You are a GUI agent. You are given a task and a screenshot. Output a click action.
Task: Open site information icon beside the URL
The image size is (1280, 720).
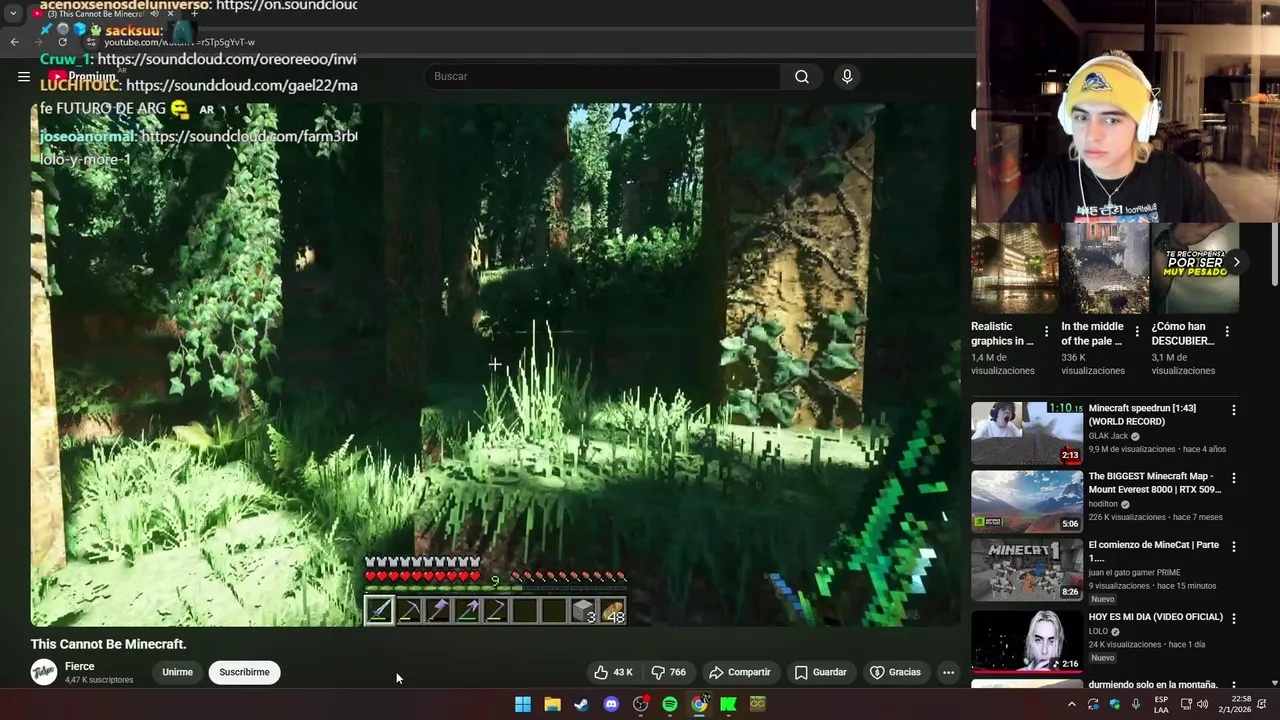(x=91, y=42)
